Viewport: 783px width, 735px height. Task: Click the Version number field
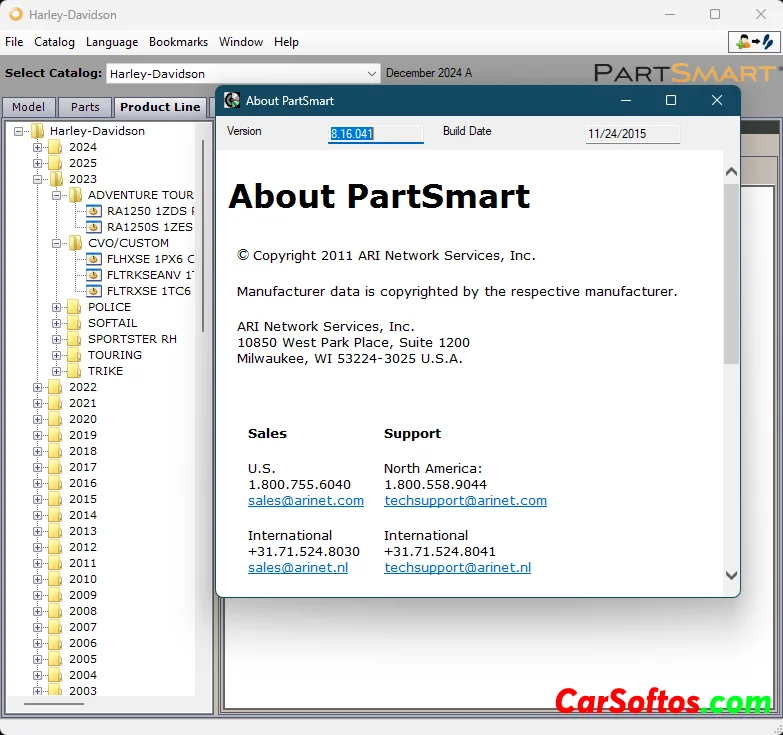tap(375, 133)
